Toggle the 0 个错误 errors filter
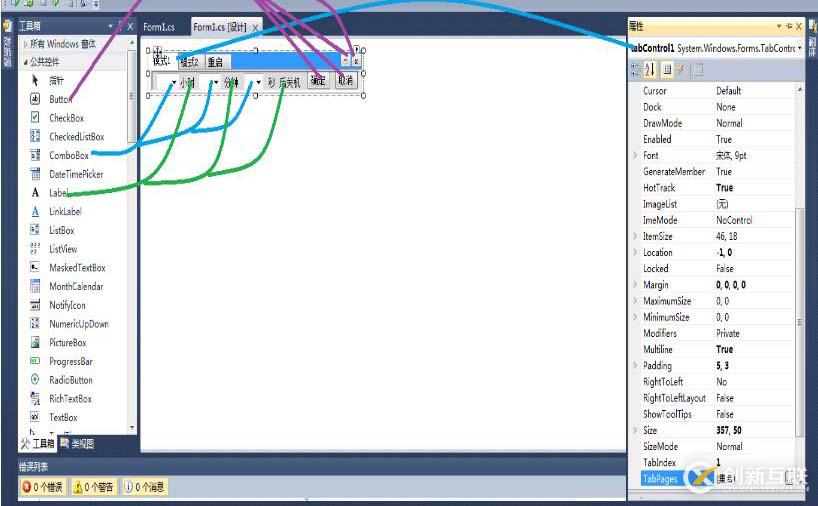This screenshot has height=506, width=818. (x=43, y=487)
